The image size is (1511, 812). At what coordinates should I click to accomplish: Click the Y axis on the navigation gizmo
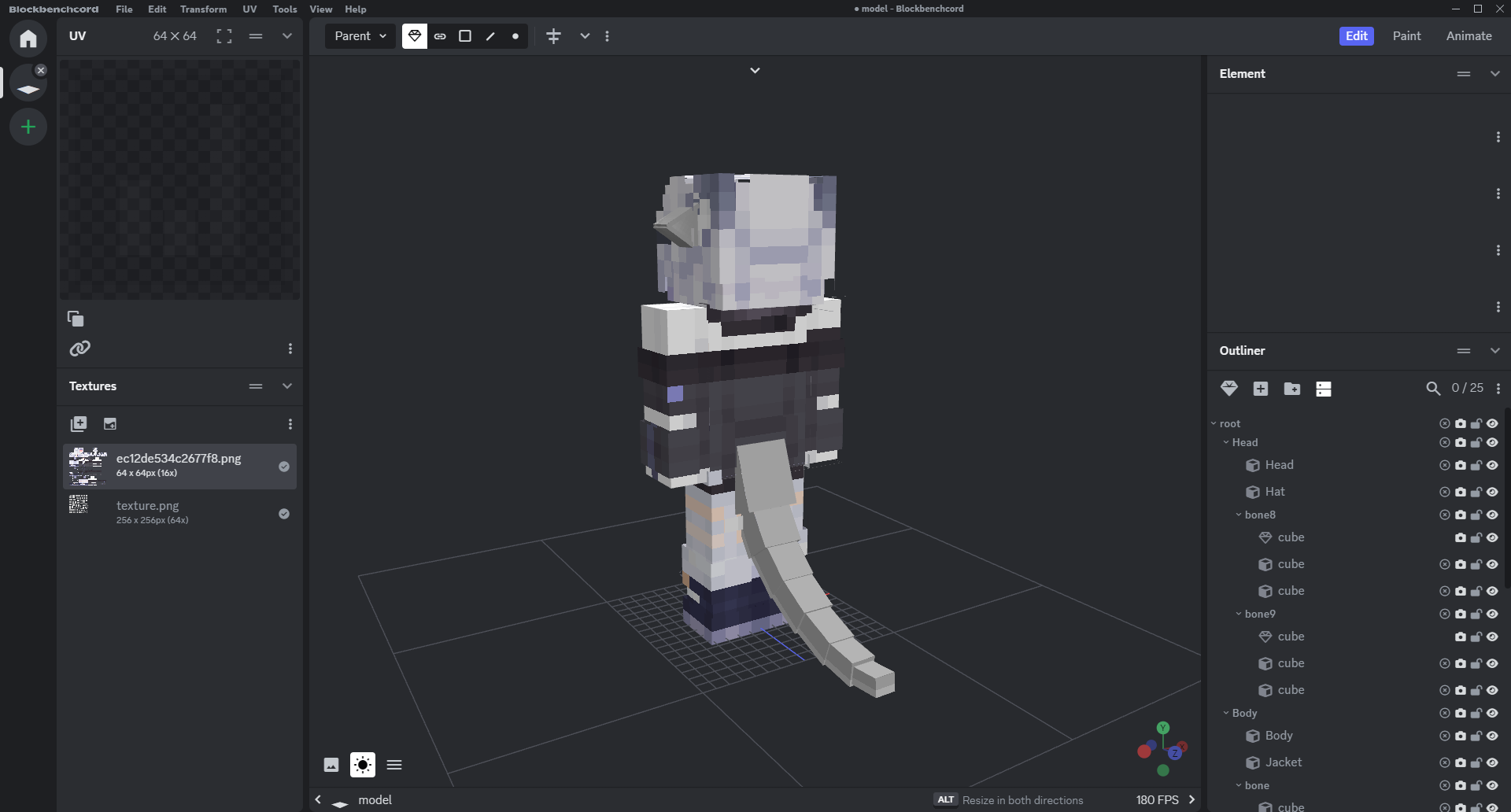click(1163, 728)
